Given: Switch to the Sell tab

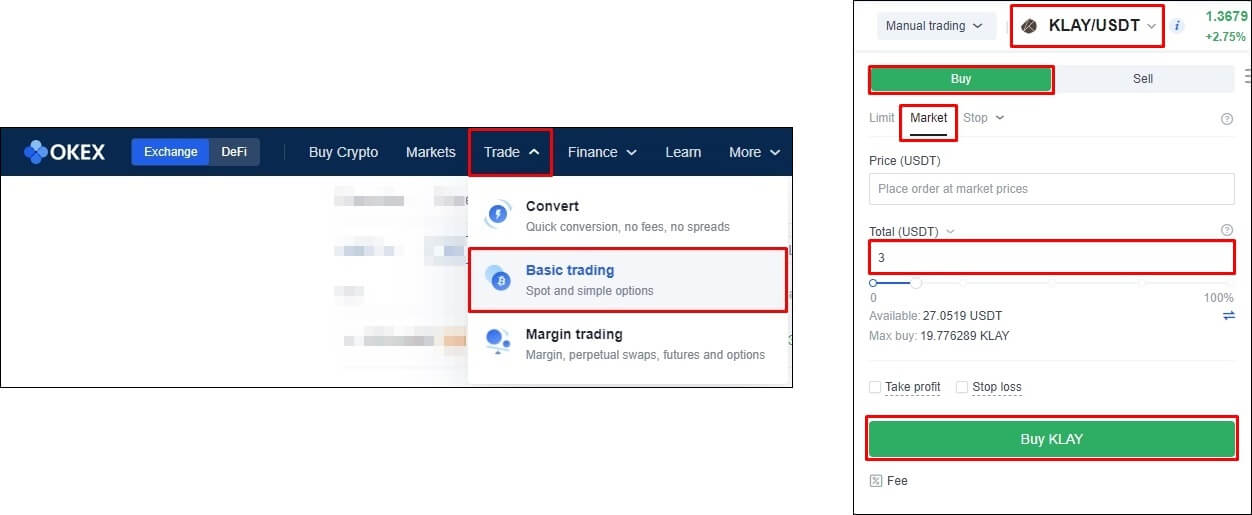Looking at the screenshot, I should click(1143, 79).
